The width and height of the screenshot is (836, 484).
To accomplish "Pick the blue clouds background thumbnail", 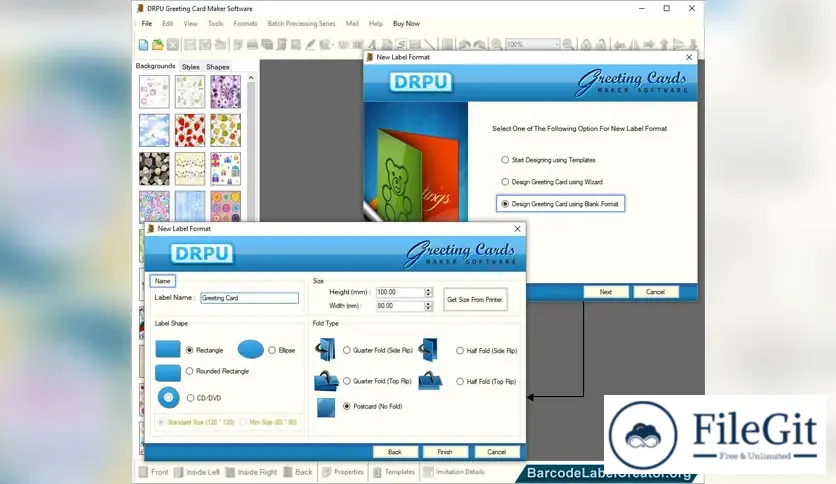I will (x=154, y=130).
